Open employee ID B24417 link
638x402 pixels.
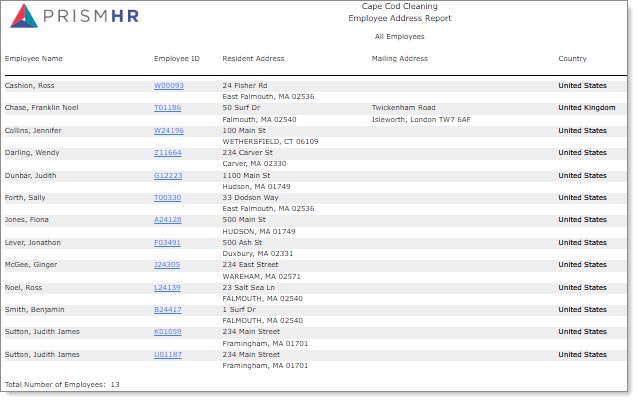pos(168,310)
